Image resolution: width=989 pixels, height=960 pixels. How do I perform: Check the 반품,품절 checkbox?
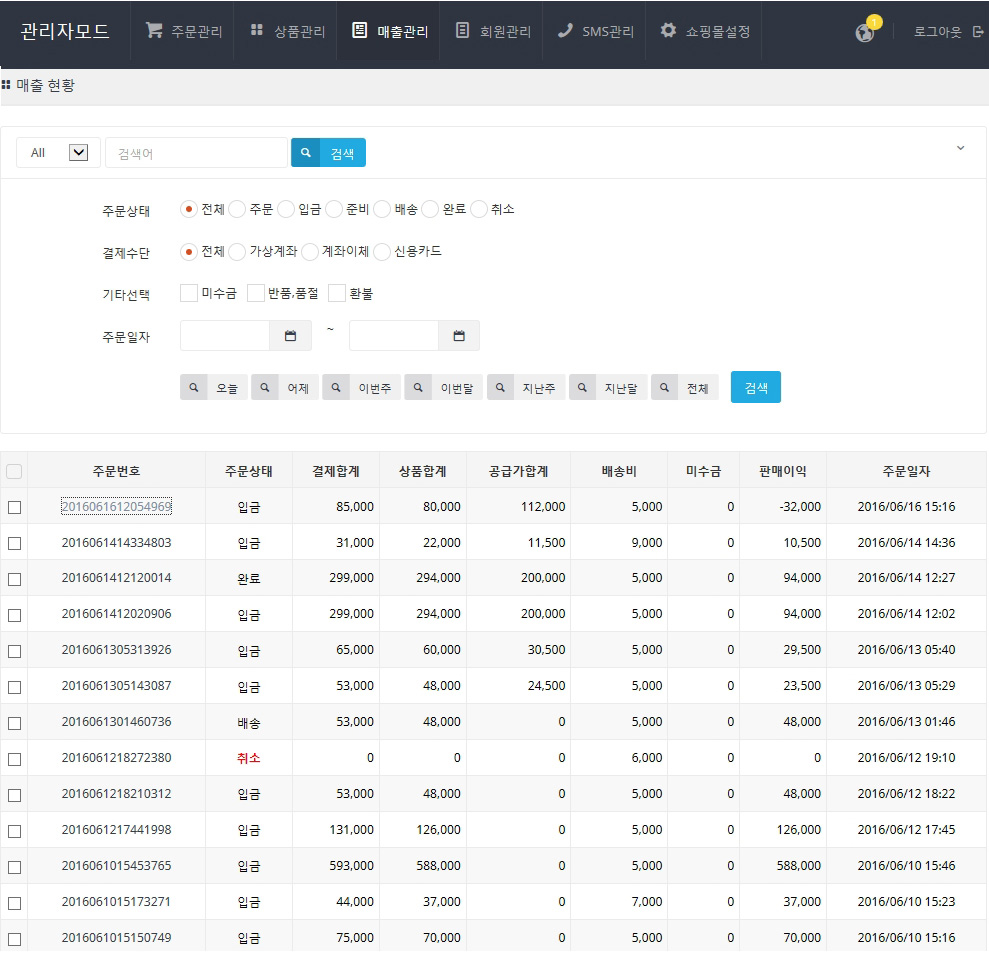coord(255,293)
